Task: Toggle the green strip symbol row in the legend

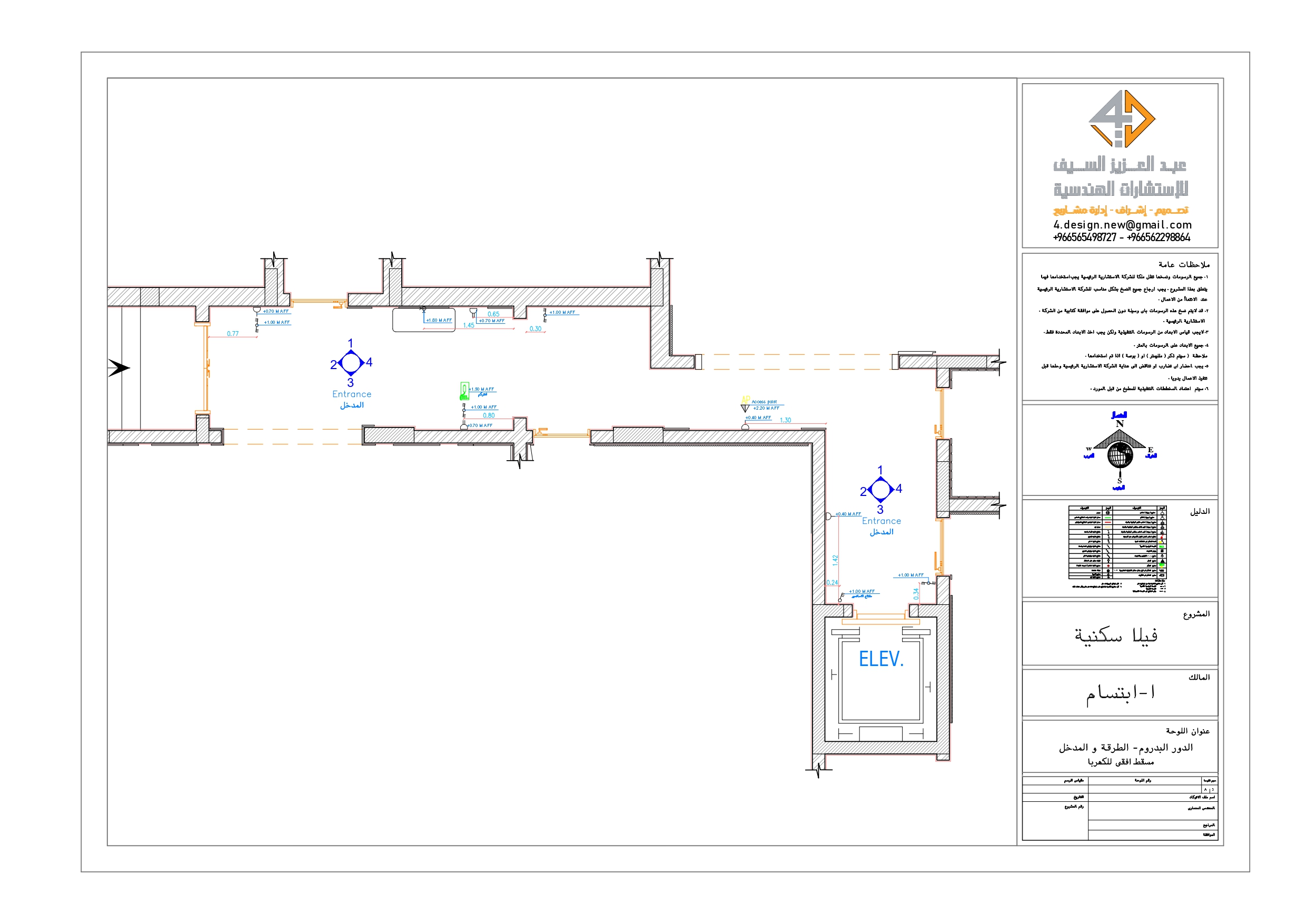Action: (x=1162, y=547)
